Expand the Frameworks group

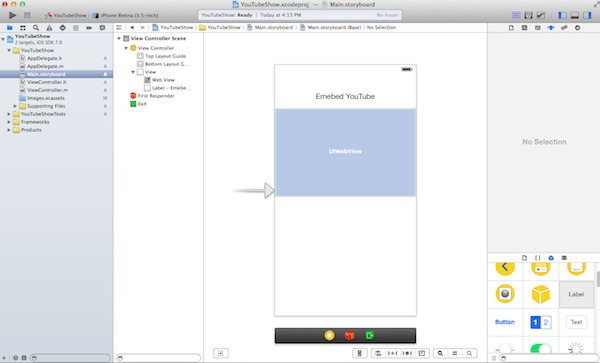pyautogui.click(x=9, y=122)
